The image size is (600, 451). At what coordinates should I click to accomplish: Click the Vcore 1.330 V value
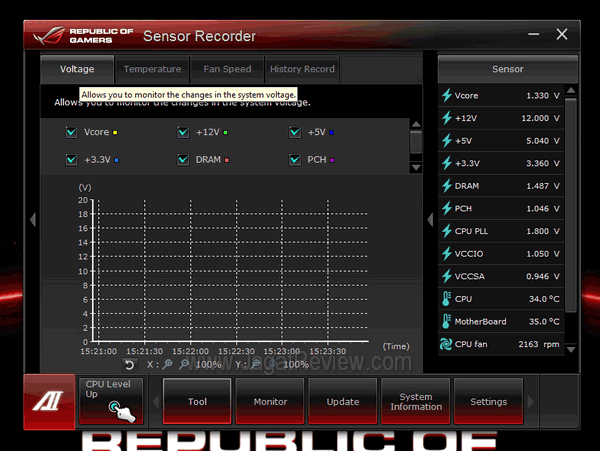pyautogui.click(x=543, y=96)
